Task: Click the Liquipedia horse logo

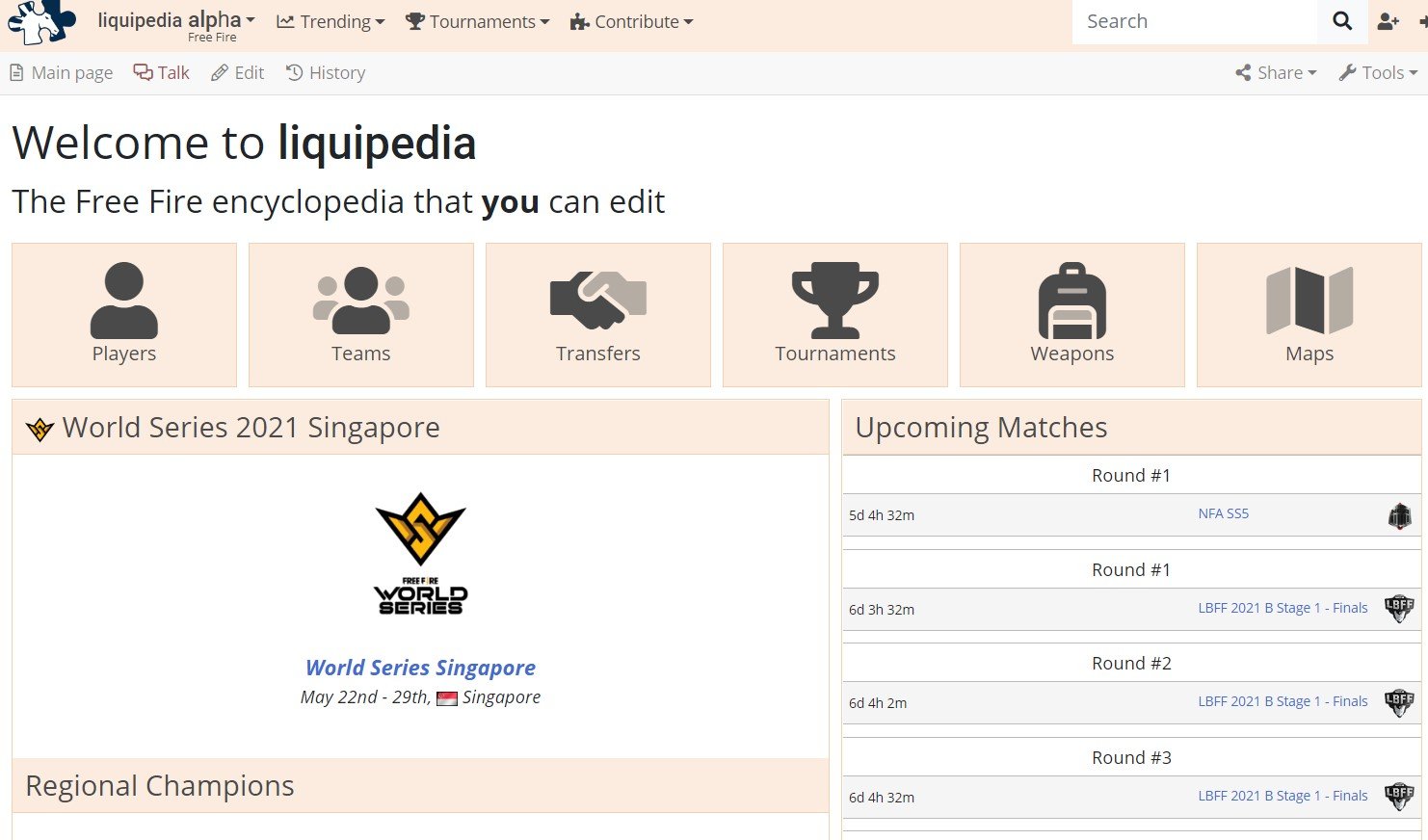Action: point(40,21)
